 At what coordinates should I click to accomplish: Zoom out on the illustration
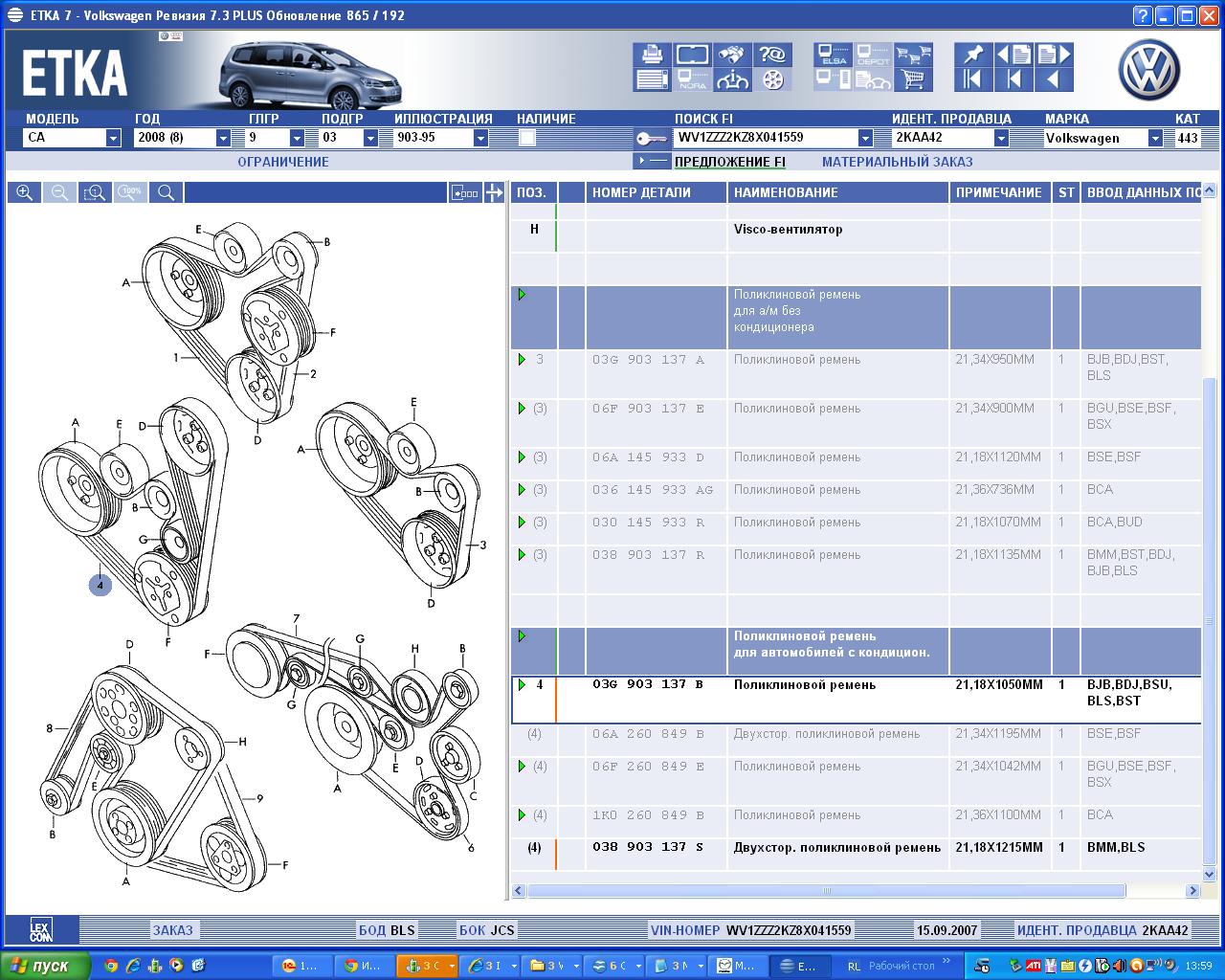(59, 192)
